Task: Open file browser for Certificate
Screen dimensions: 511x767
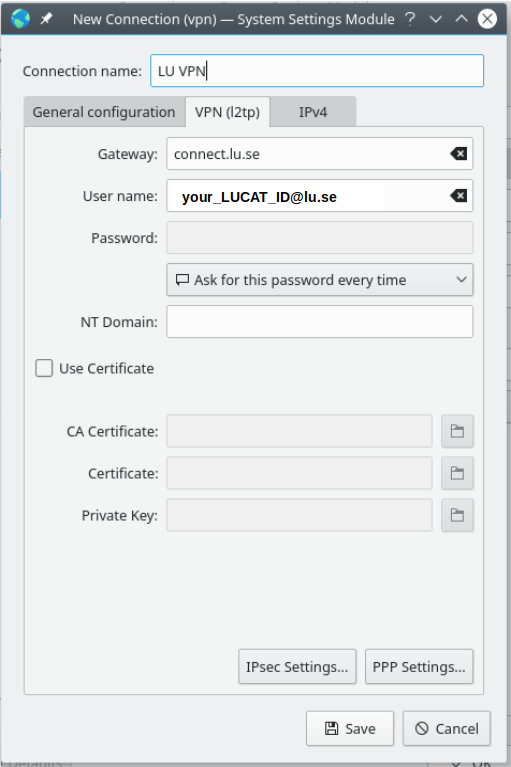Action: [x=457, y=474]
